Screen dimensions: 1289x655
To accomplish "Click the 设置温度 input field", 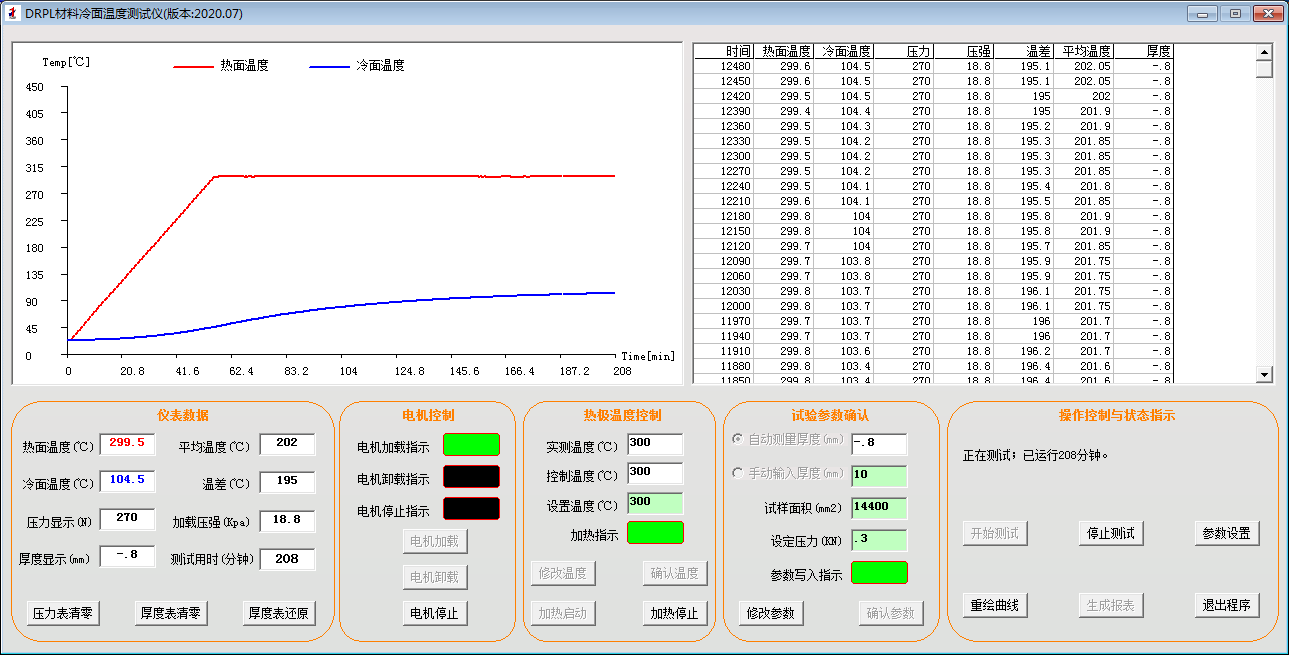I will point(655,503).
